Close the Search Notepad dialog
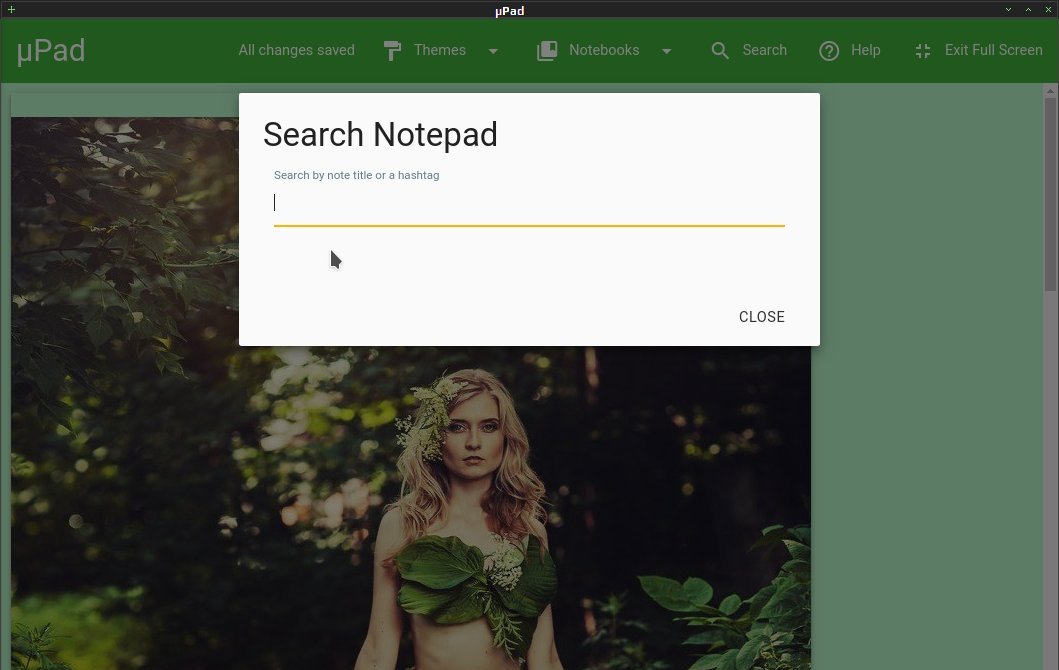Screen dimensions: 1059x670 pyautogui.click(x=761, y=317)
